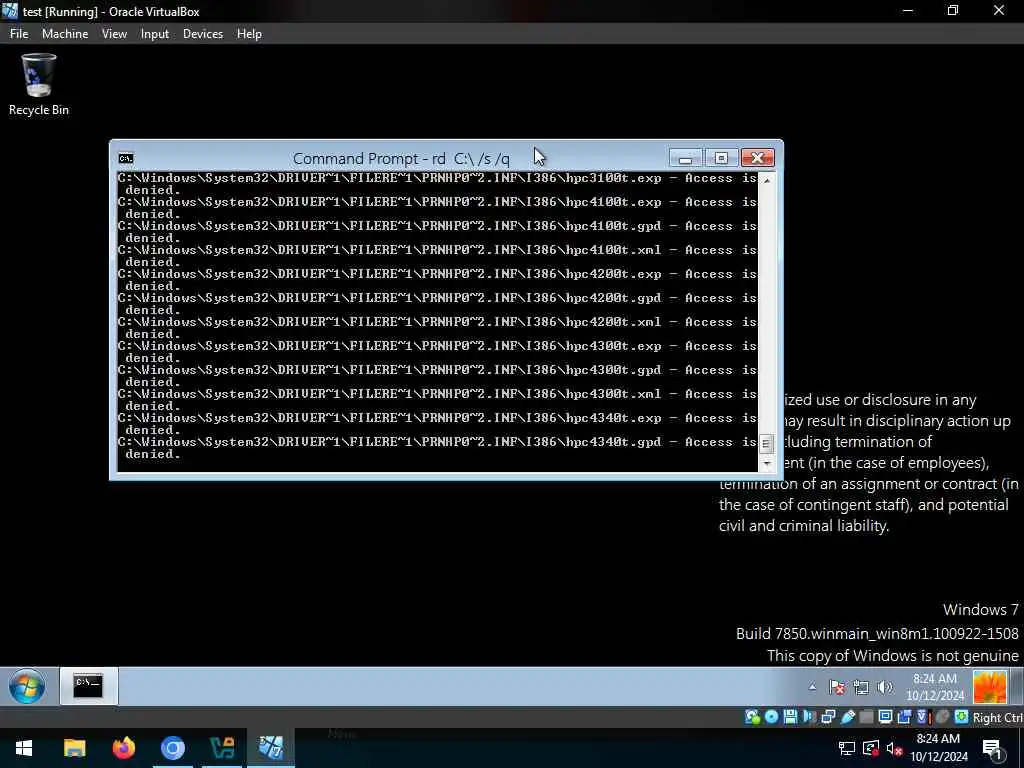
Task: Close the VirtualBox window
Action: (x=999, y=11)
